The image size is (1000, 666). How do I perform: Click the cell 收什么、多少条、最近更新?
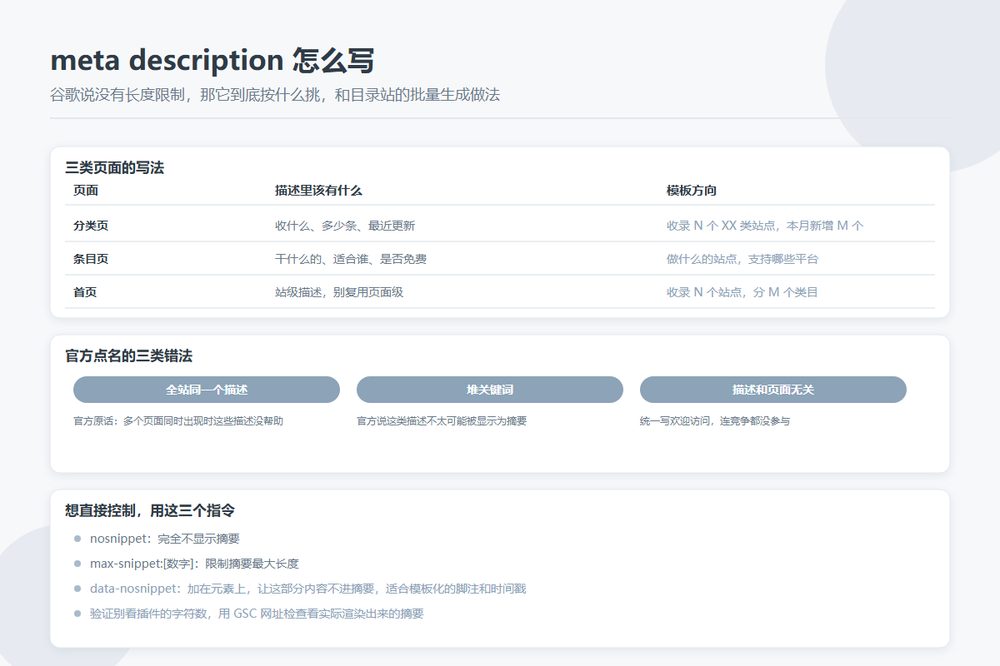pyautogui.click(x=345, y=225)
